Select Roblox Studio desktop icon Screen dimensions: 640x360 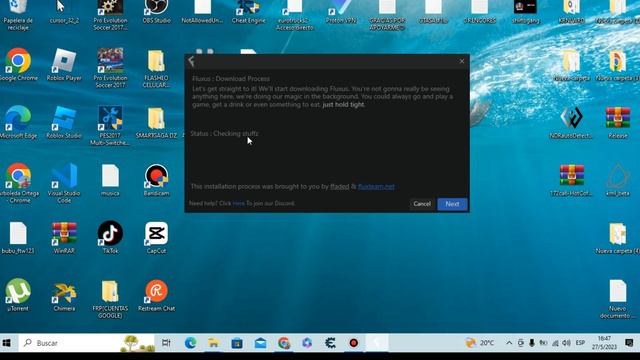pyautogui.click(x=64, y=122)
